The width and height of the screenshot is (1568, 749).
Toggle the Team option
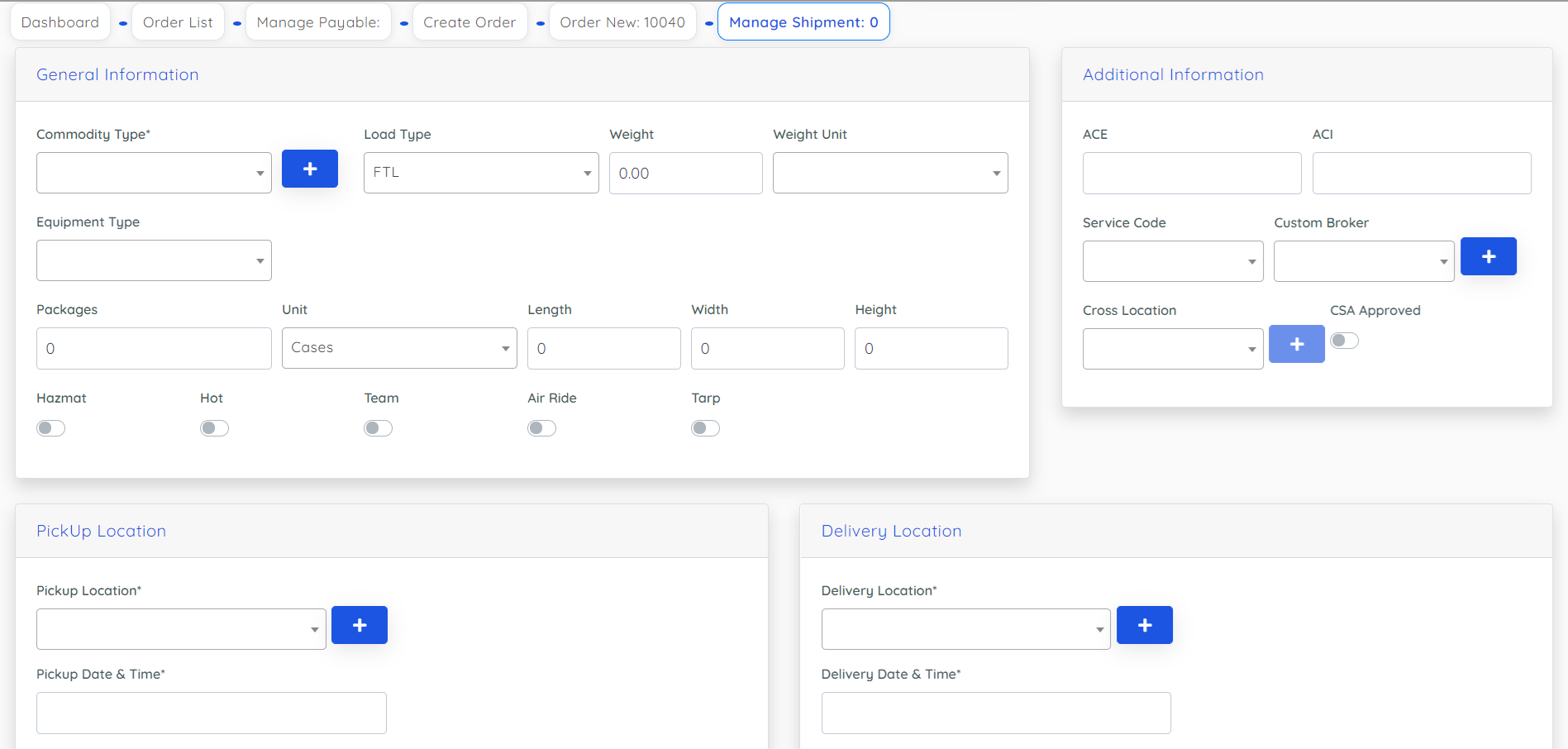coord(378,428)
